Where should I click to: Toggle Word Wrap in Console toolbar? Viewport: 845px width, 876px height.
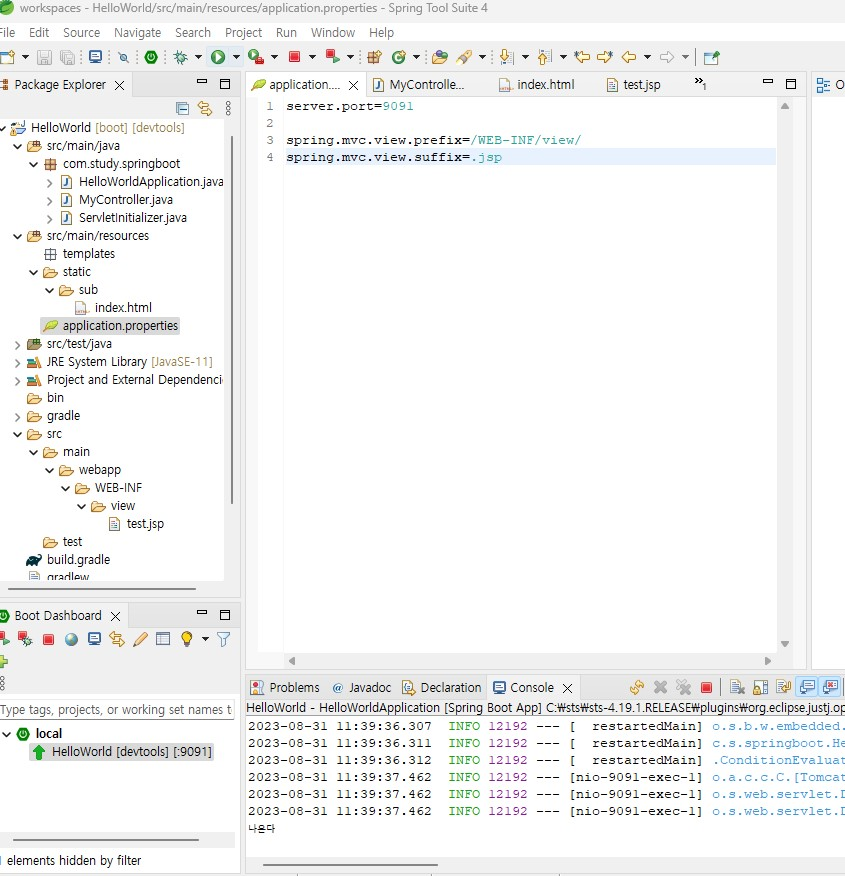click(x=784, y=687)
